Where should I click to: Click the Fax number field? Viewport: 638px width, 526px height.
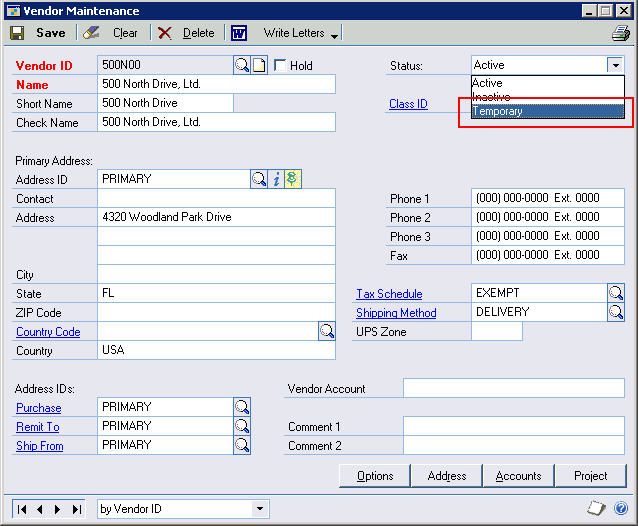(x=548, y=255)
